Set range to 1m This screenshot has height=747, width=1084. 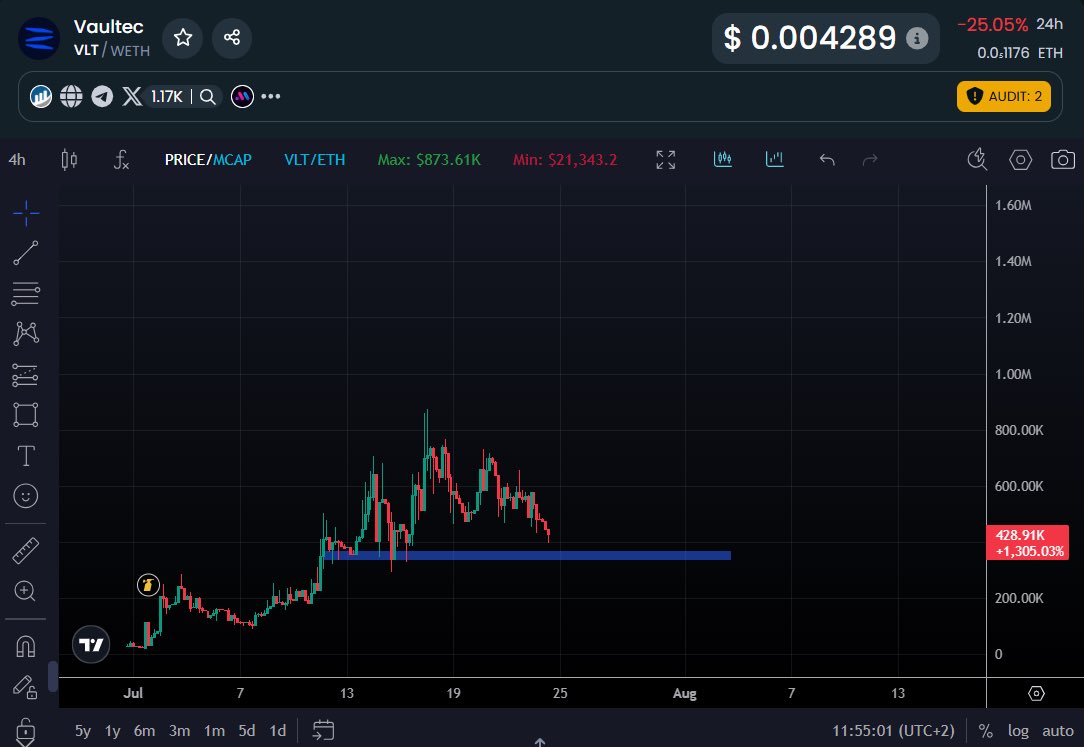point(214,730)
